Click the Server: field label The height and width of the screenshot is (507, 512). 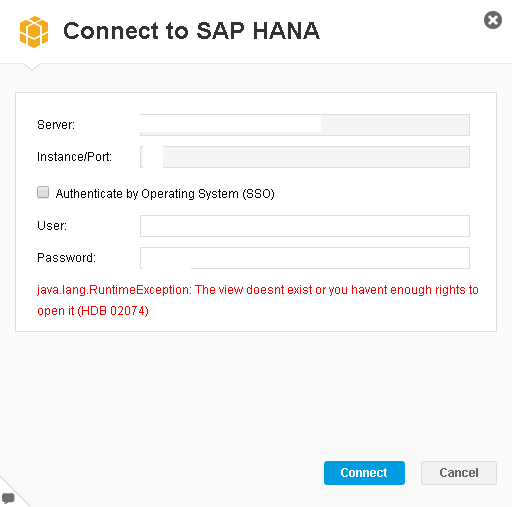(x=56, y=125)
